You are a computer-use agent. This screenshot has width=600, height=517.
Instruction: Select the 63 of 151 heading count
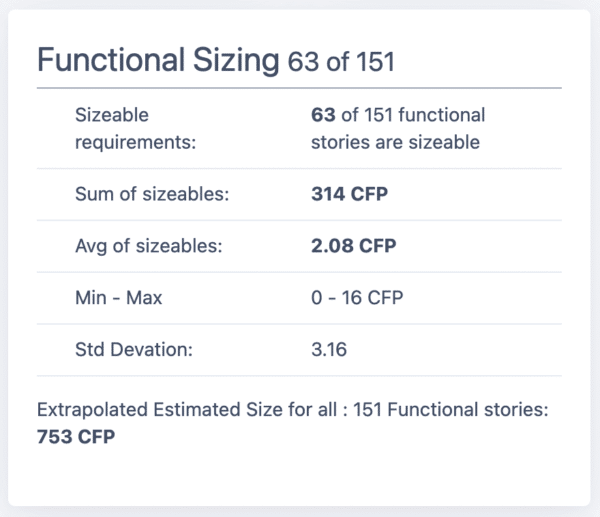(x=341, y=62)
